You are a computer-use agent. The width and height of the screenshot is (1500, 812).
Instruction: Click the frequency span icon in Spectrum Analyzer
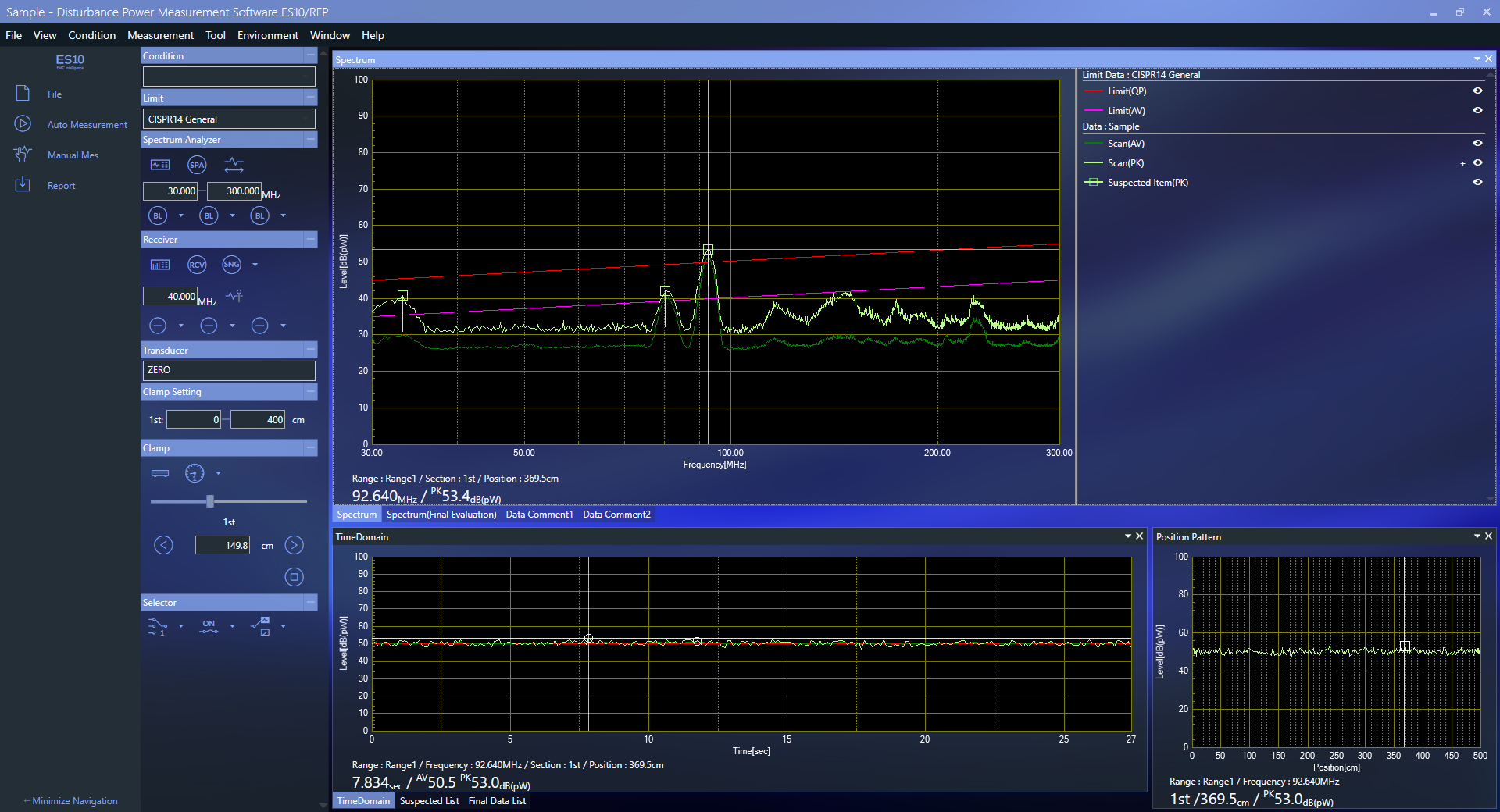pos(234,165)
